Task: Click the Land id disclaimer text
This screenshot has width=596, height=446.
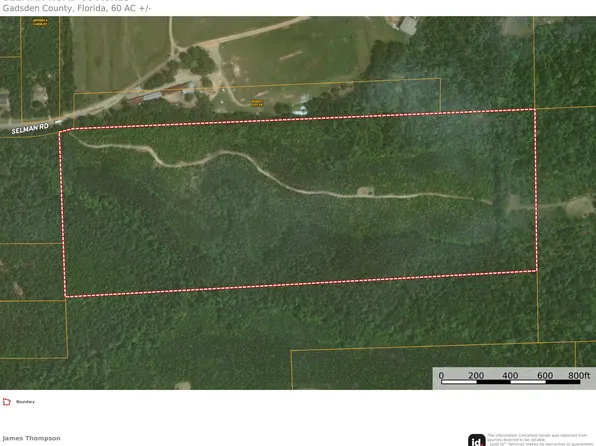Action: (541, 440)
